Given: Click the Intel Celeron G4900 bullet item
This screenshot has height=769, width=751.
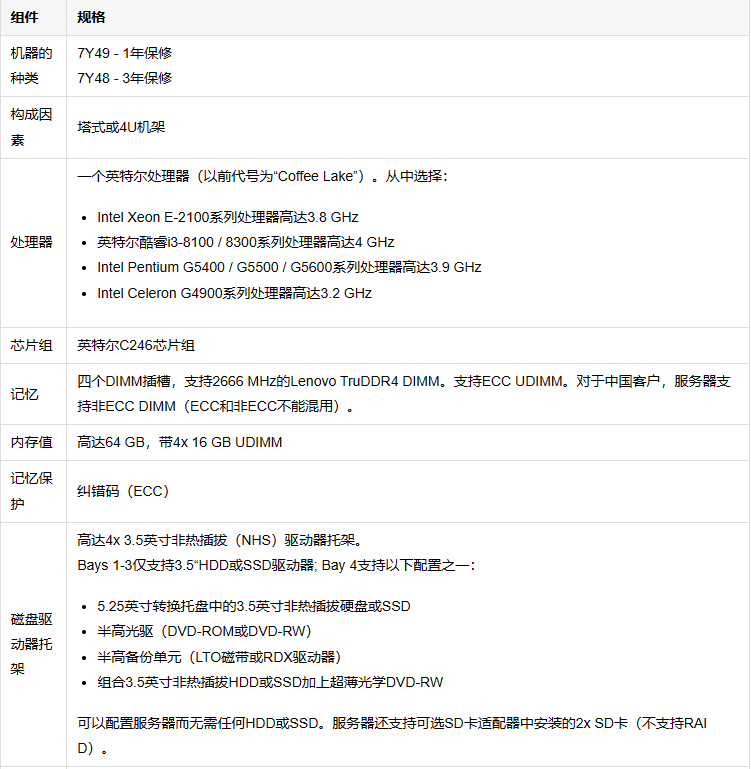Looking at the screenshot, I should click(x=234, y=293).
